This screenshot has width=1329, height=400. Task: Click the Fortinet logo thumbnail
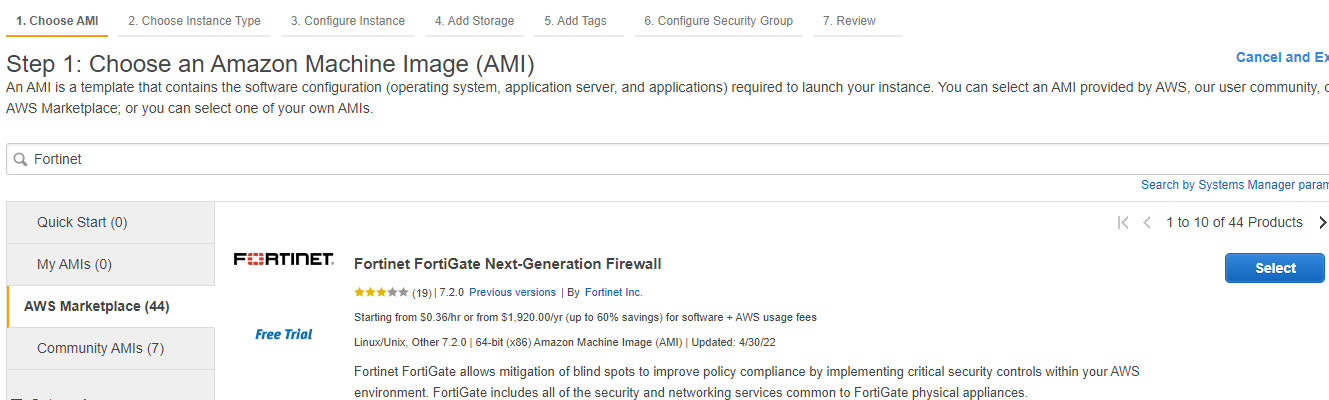pos(284,259)
